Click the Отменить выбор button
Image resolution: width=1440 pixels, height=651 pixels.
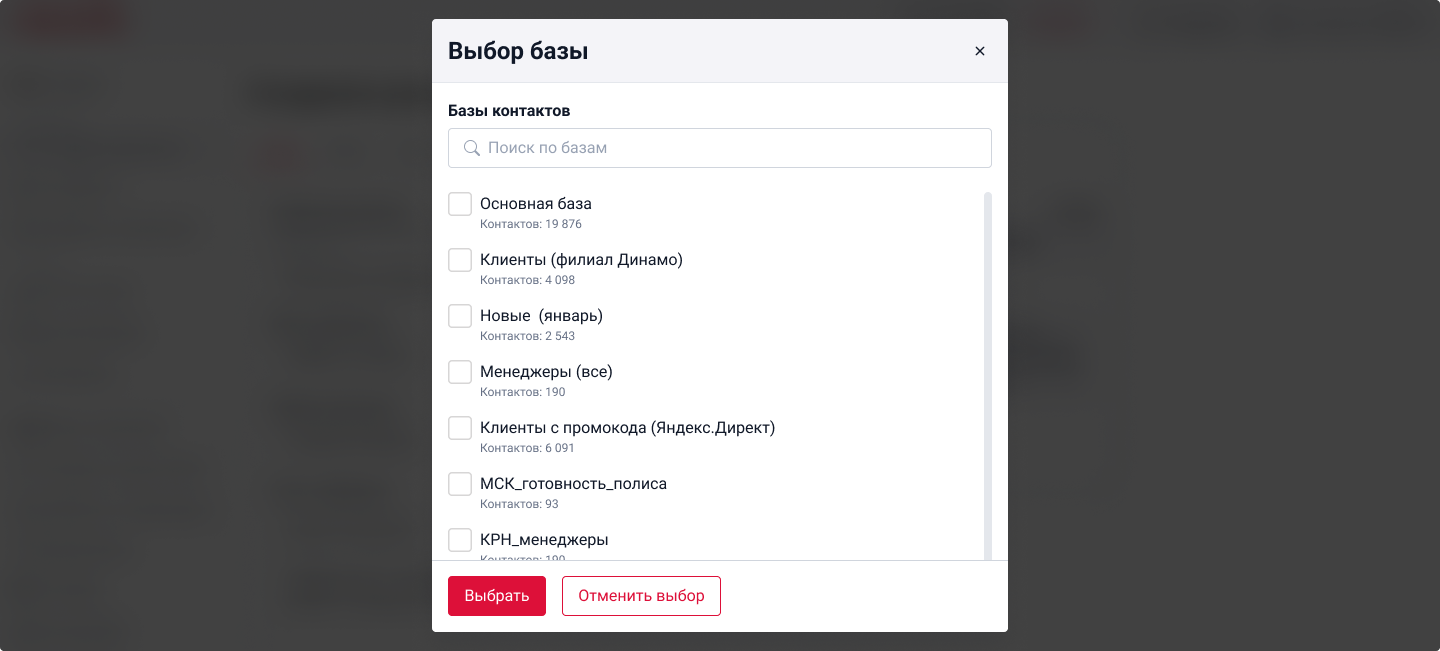pyautogui.click(x=641, y=596)
